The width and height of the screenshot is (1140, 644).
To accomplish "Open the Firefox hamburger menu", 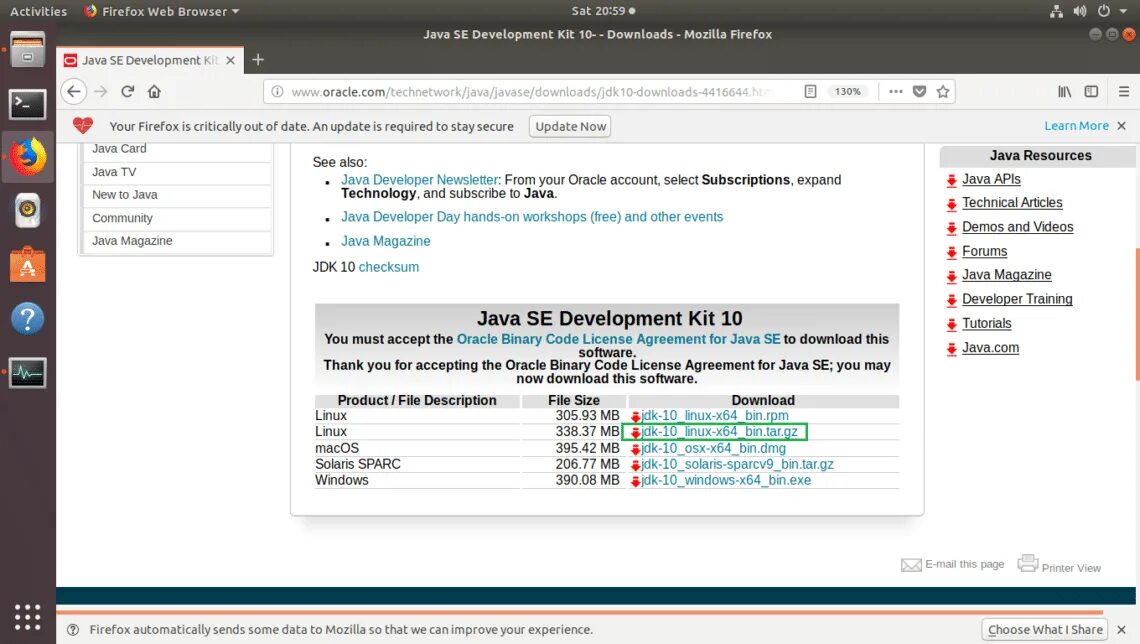I will (1124, 92).
